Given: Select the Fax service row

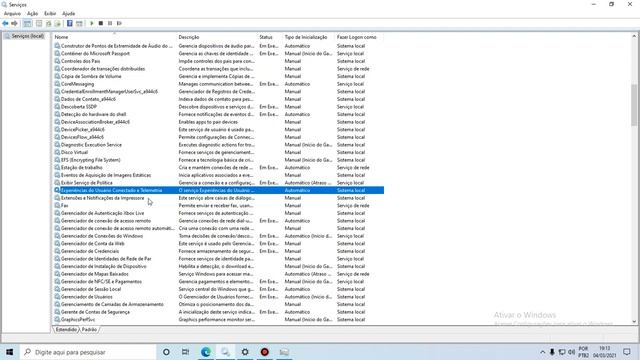Looking at the screenshot, I should 218,206.
